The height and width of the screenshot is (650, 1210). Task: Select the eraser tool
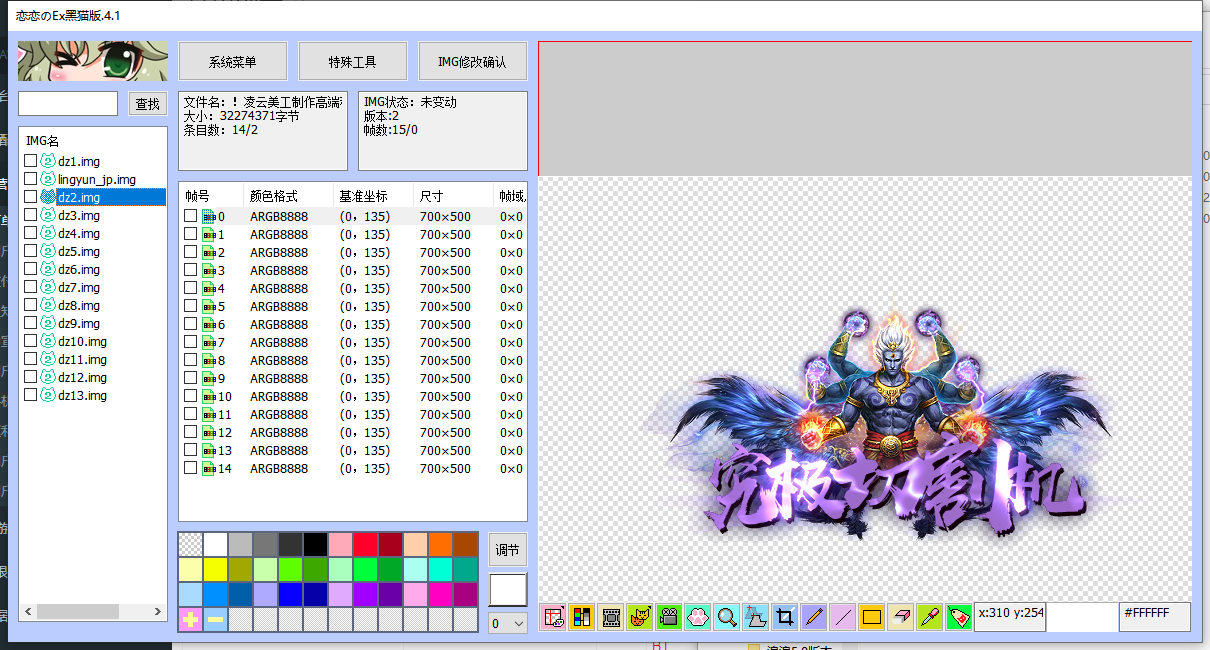(x=900, y=617)
